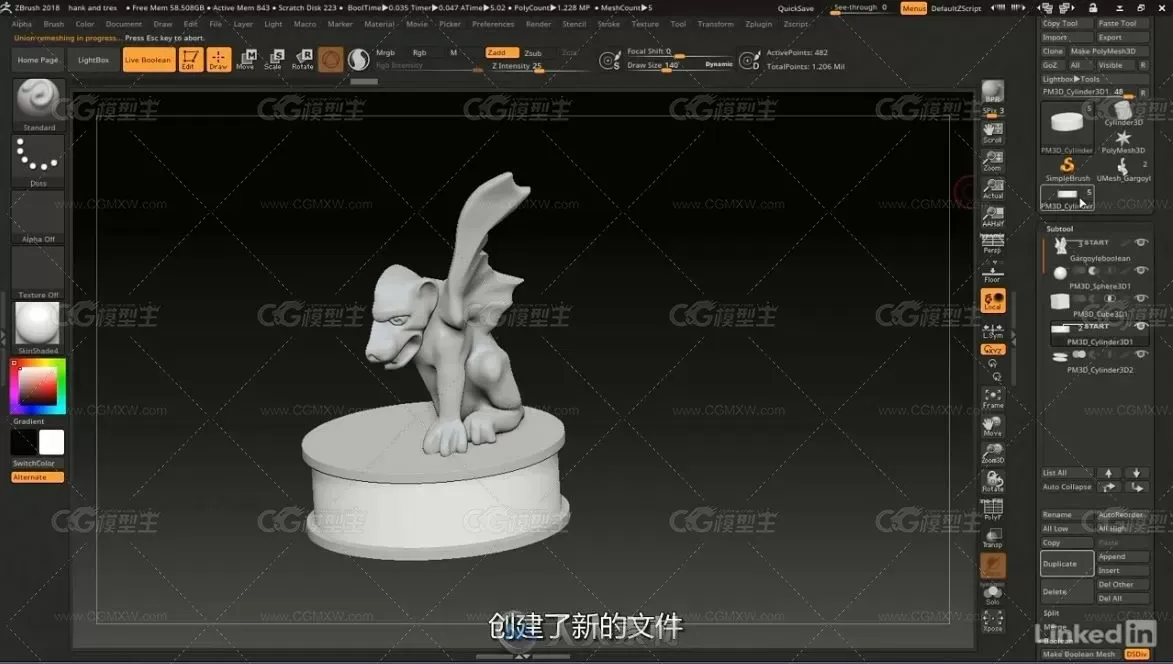Screen dimensions: 1173x664
Task: Toggle eye visibility for Gargoyleboolean subtool
Action: coord(1141,242)
